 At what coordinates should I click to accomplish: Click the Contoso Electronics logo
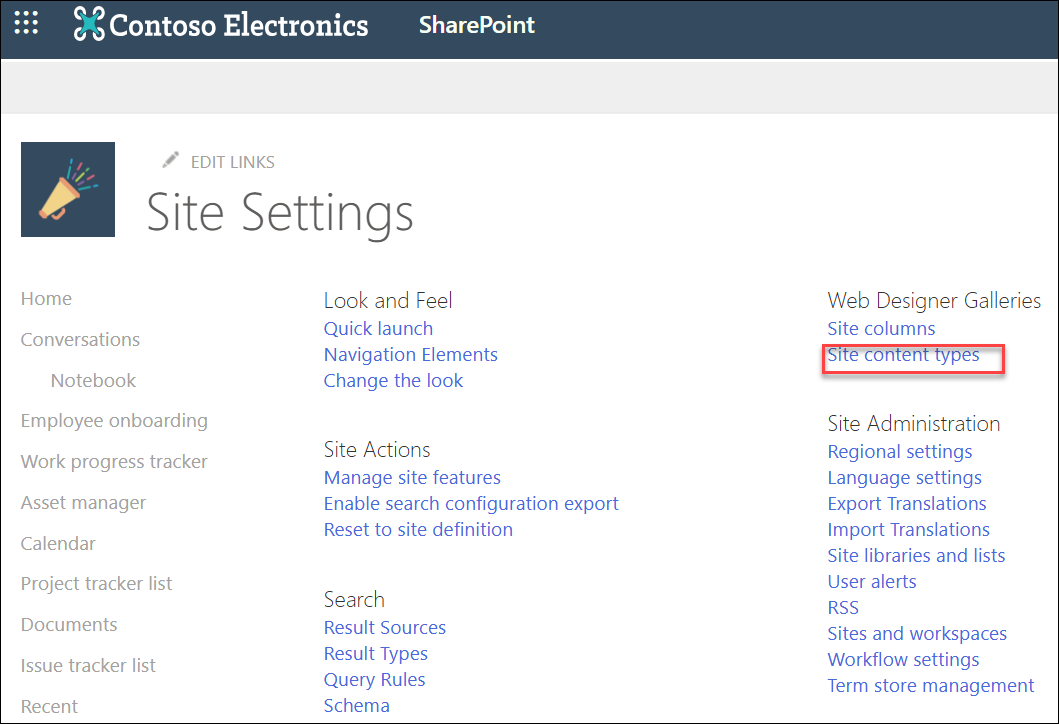220,25
